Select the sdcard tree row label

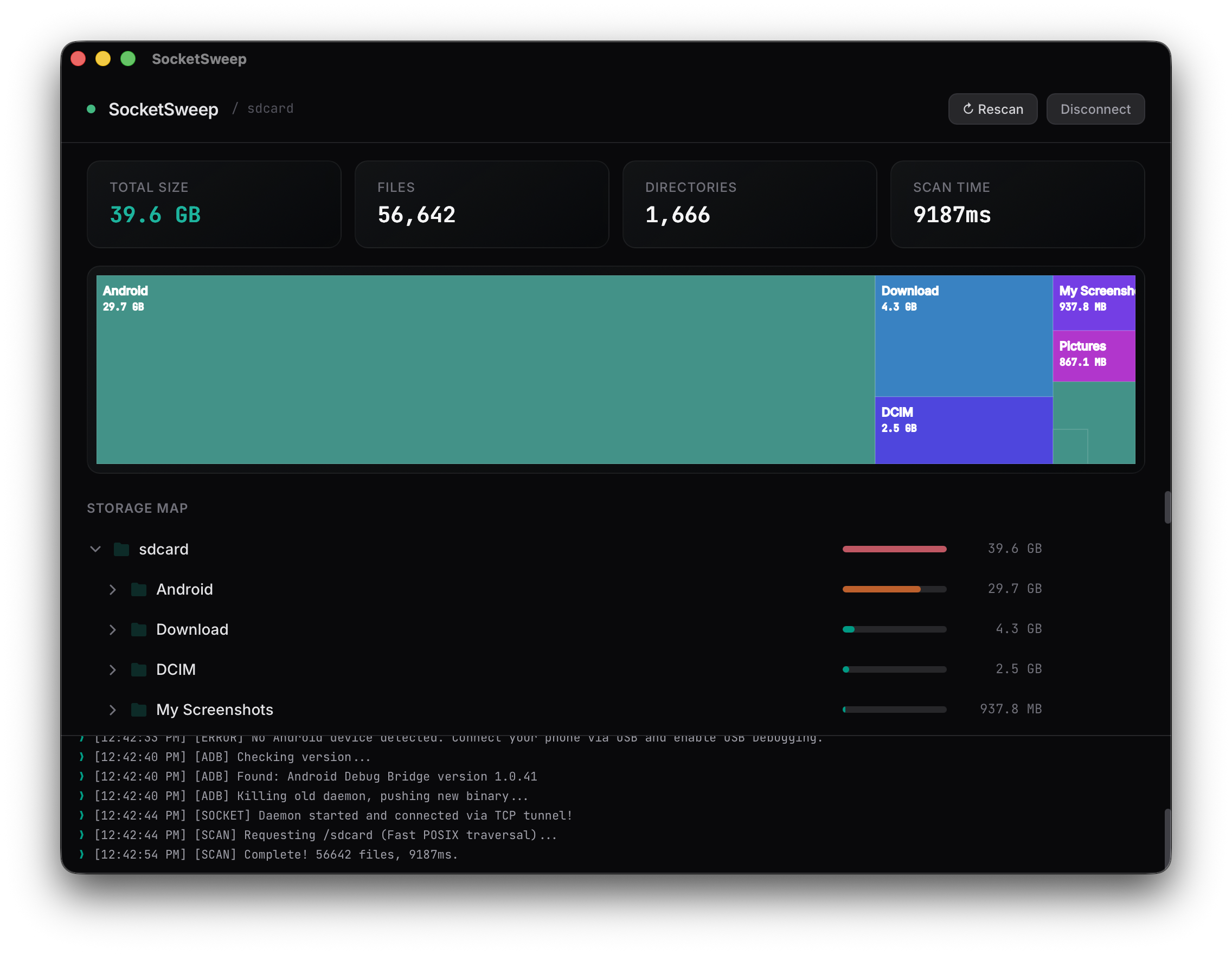point(164,549)
